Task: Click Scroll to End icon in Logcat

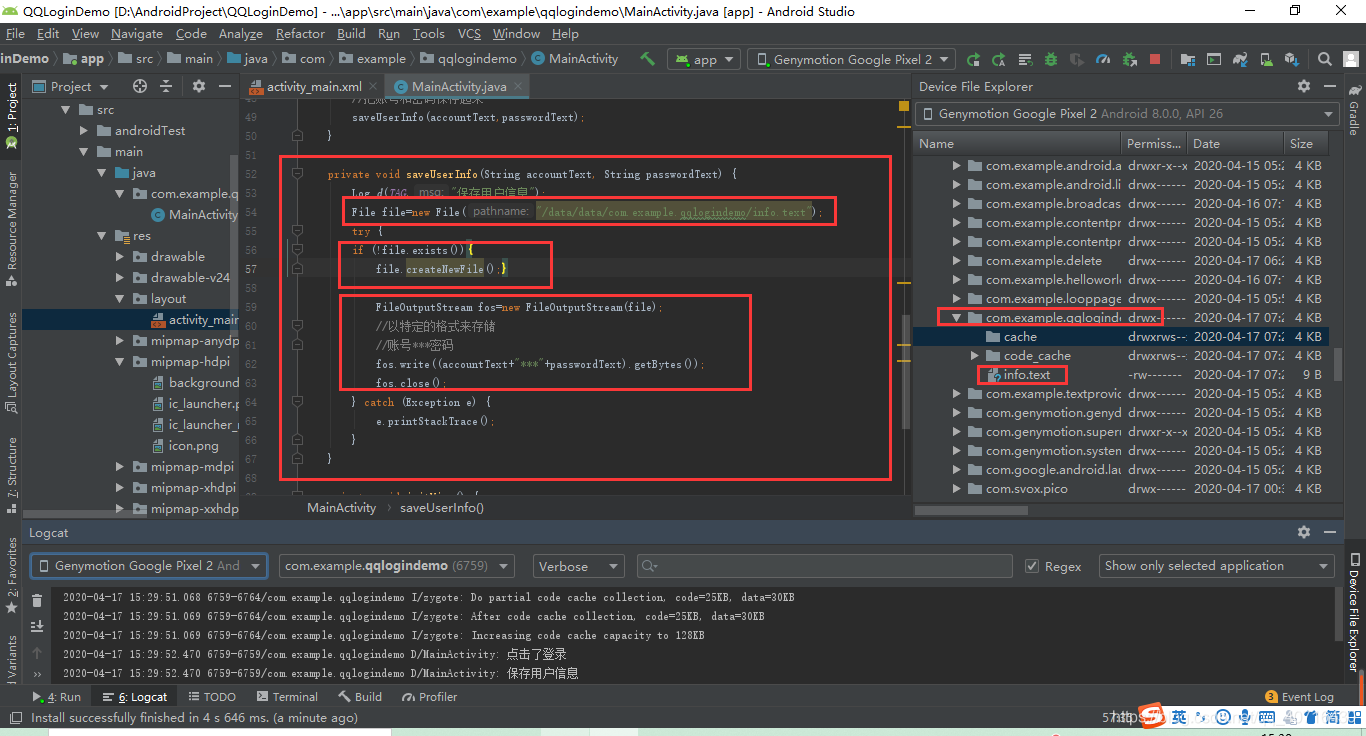Action: 37,626
